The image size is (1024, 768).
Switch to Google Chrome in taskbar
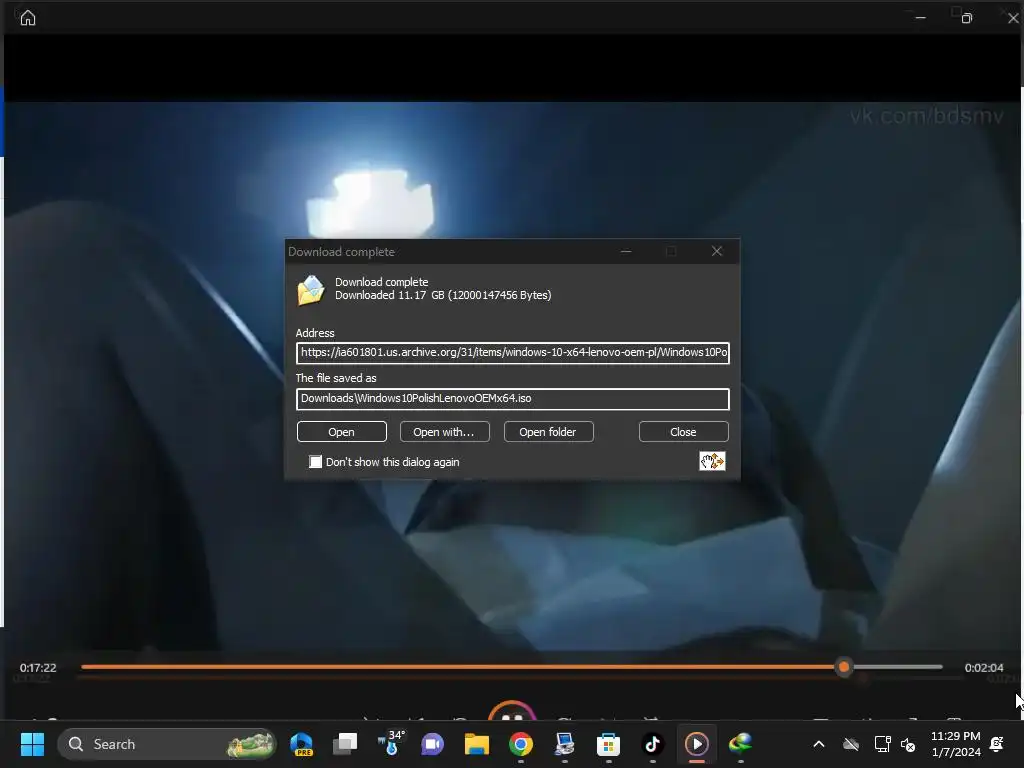(520, 744)
